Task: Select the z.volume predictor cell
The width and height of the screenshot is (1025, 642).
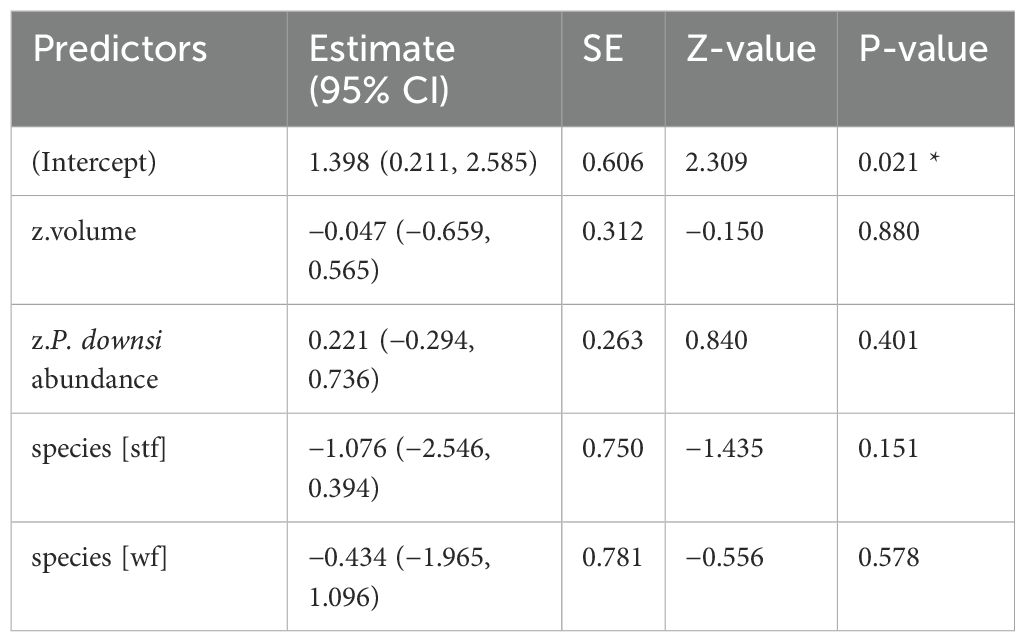Action: pyautogui.click(x=84, y=232)
